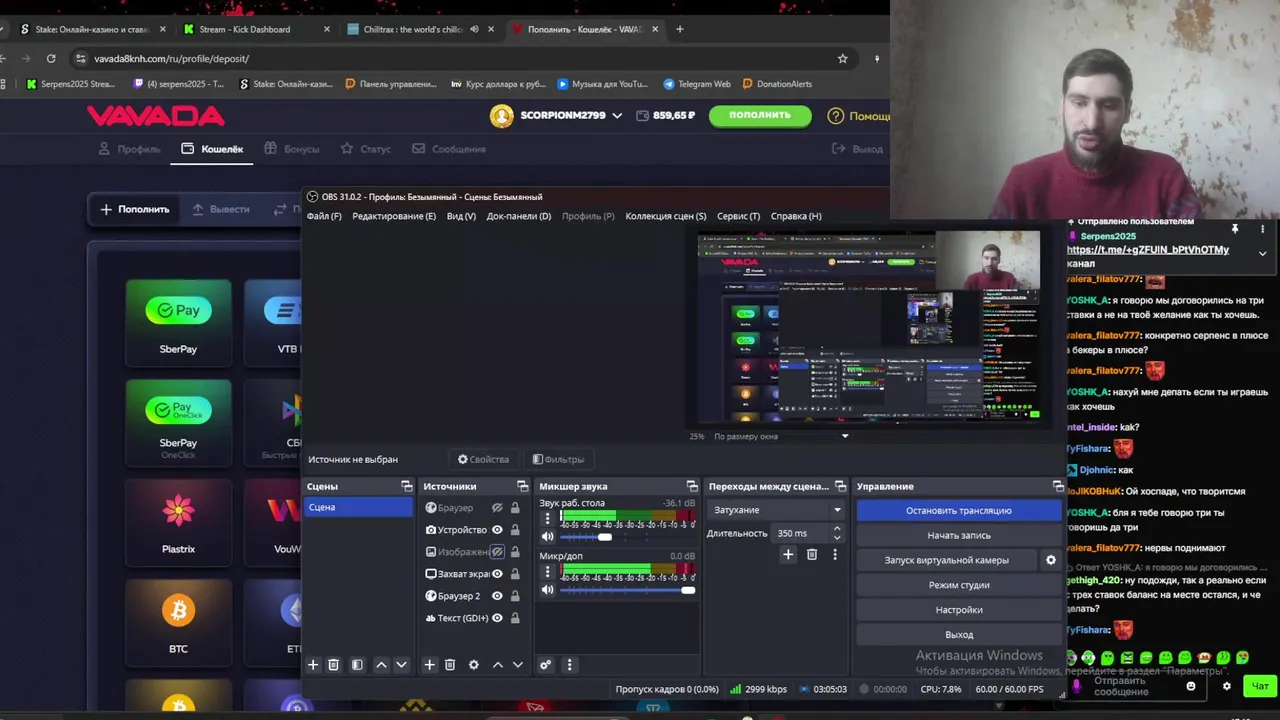
Task: Expand pinned chat message chevron
Action: pos(1262,253)
